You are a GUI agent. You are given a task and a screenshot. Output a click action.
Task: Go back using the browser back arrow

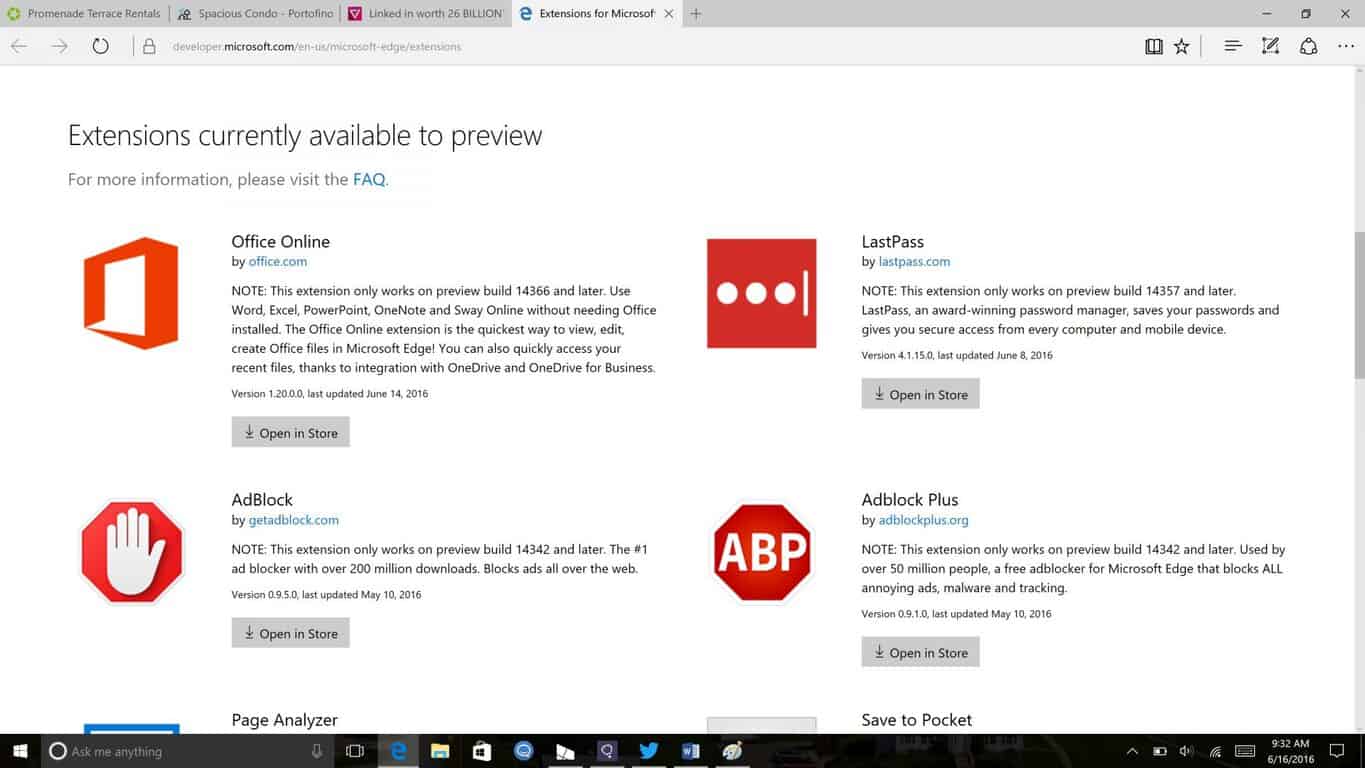tap(19, 46)
